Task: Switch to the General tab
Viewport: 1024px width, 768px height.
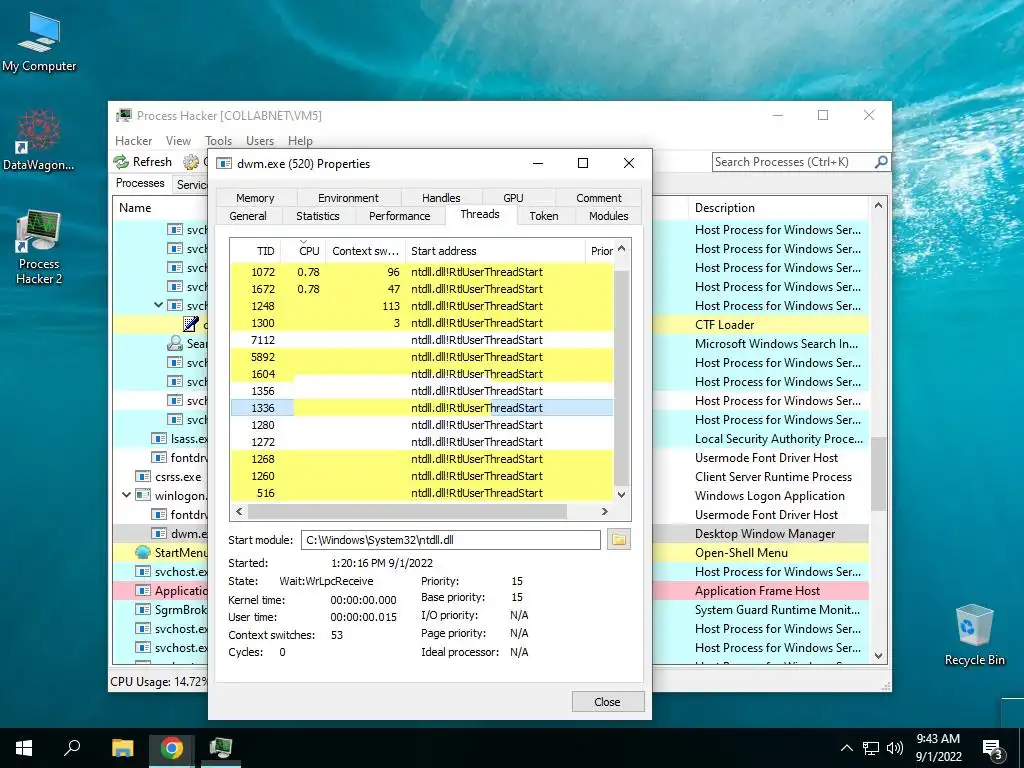Action: coord(248,216)
